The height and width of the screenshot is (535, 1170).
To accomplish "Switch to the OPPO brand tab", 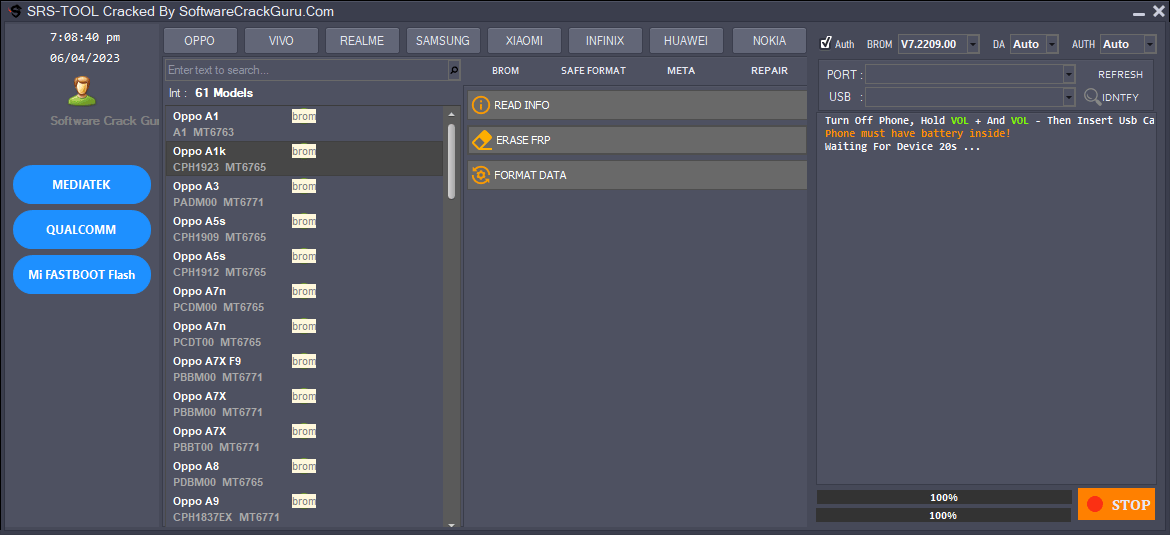I will (x=200, y=40).
